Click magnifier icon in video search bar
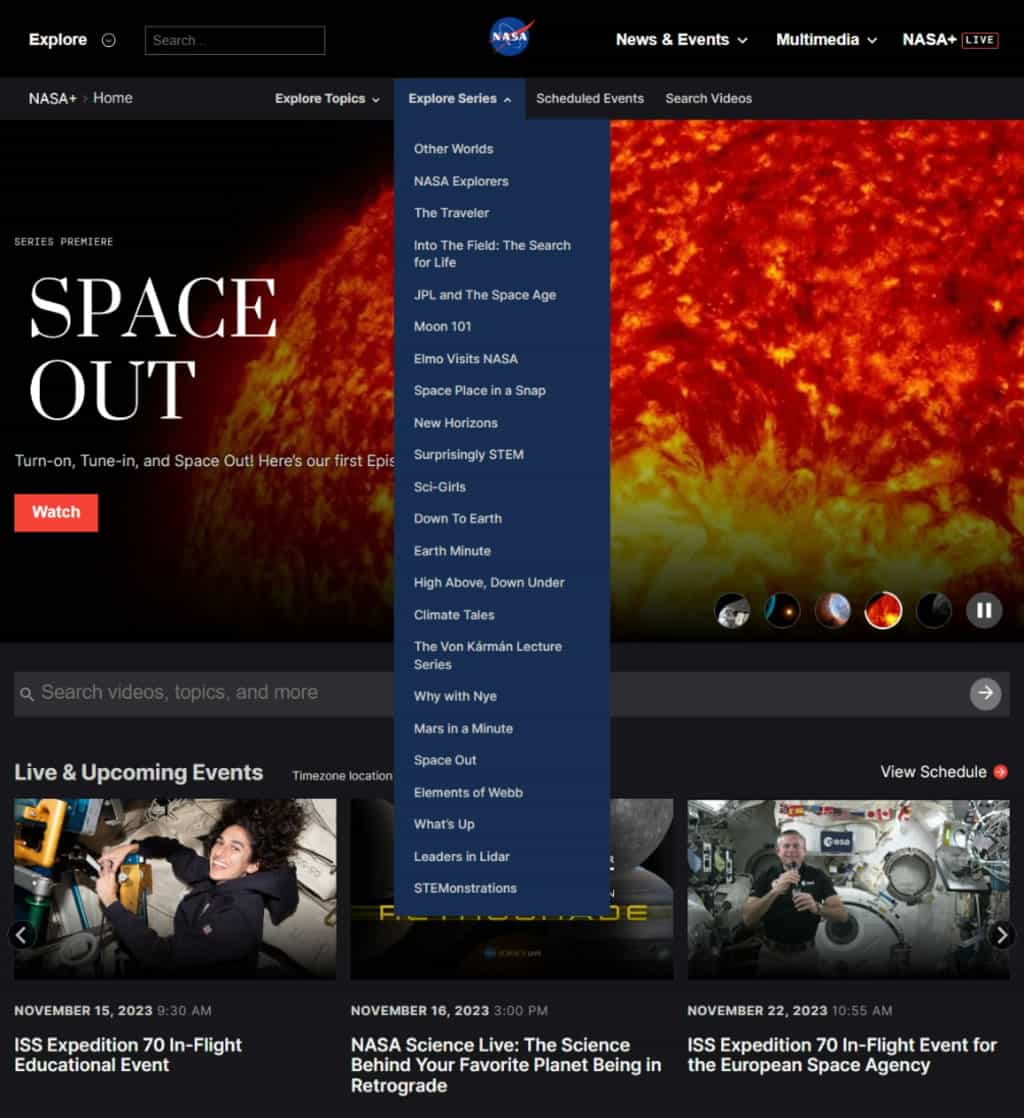The image size is (1024, 1118). click(27, 694)
